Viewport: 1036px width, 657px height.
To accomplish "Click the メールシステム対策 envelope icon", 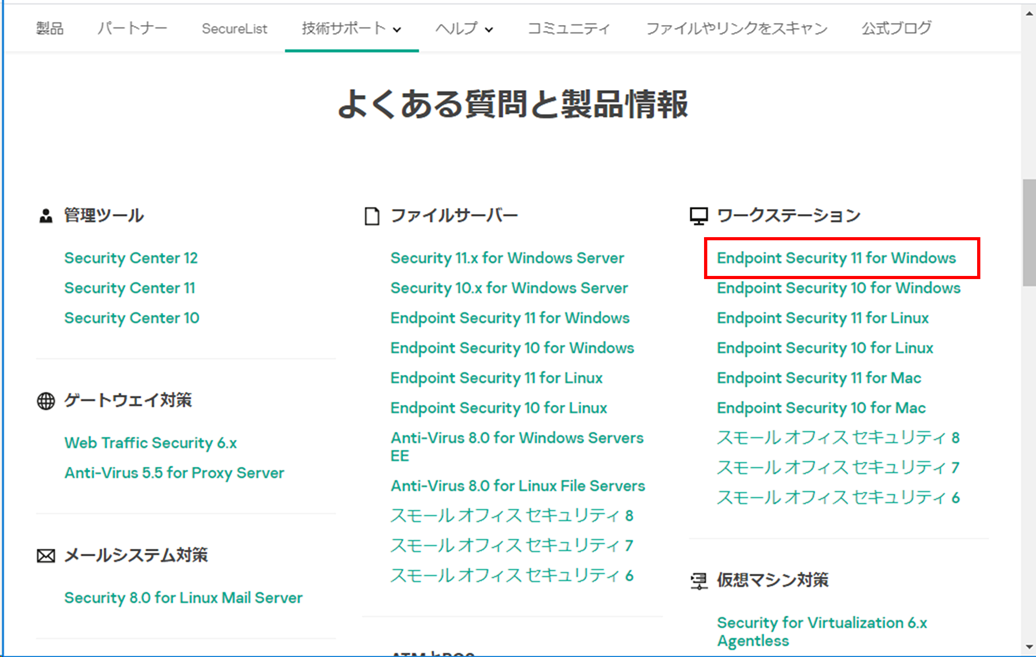I will coord(44,554).
